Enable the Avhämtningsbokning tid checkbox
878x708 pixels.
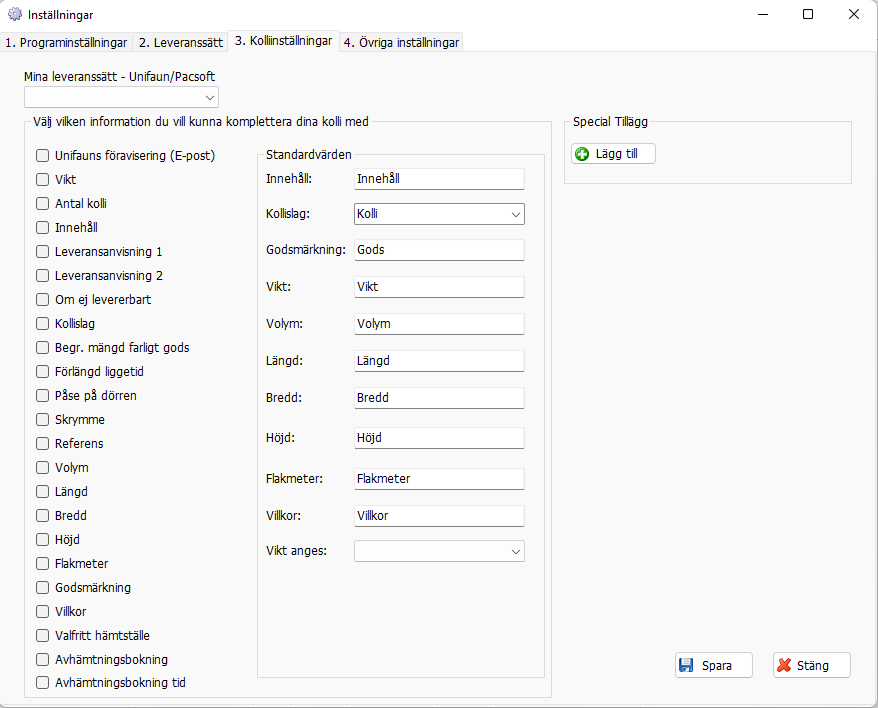click(x=43, y=684)
